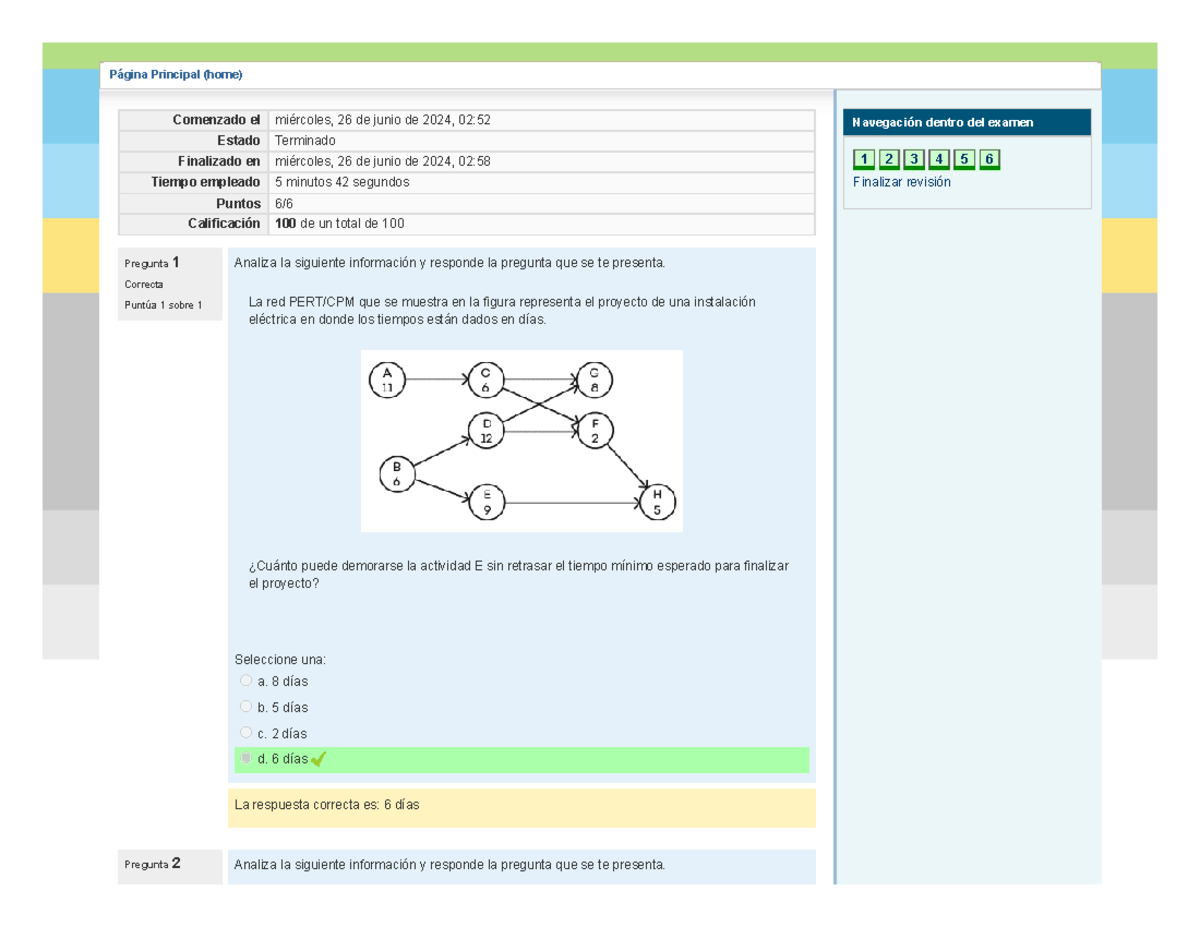1200x927 pixels.
Task: Choose radio option b. 5 días
Action: [246, 707]
